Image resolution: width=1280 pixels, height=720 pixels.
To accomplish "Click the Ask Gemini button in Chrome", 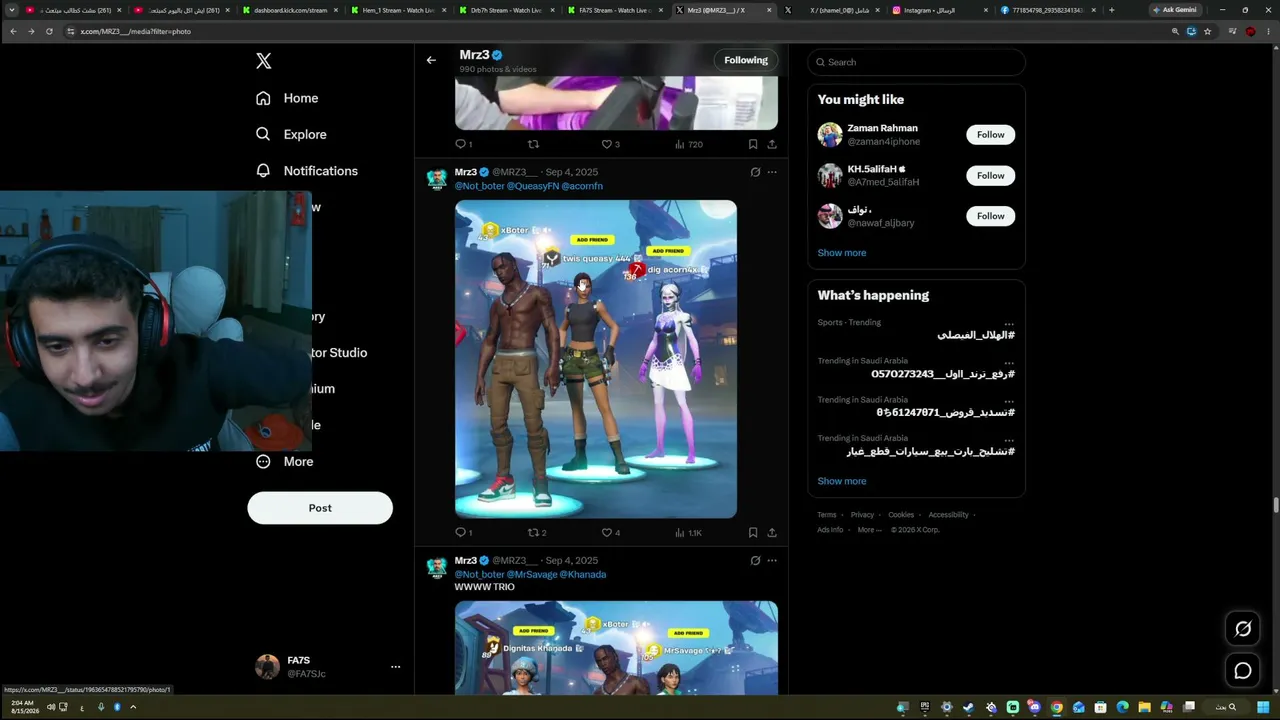I will pyautogui.click(x=1174, y=10).
